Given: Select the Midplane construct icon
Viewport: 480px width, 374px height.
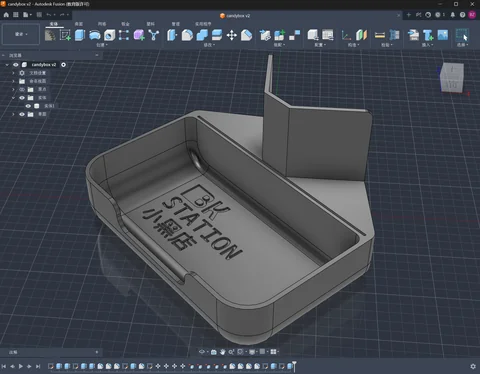Looking at the screenshot, I should point(361,35).
